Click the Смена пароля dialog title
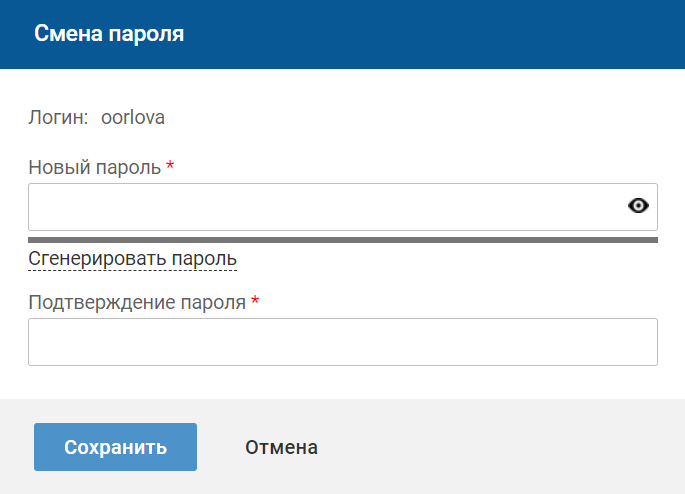The height and width of the screenshot is (494, 685). (x=109, y=34)
